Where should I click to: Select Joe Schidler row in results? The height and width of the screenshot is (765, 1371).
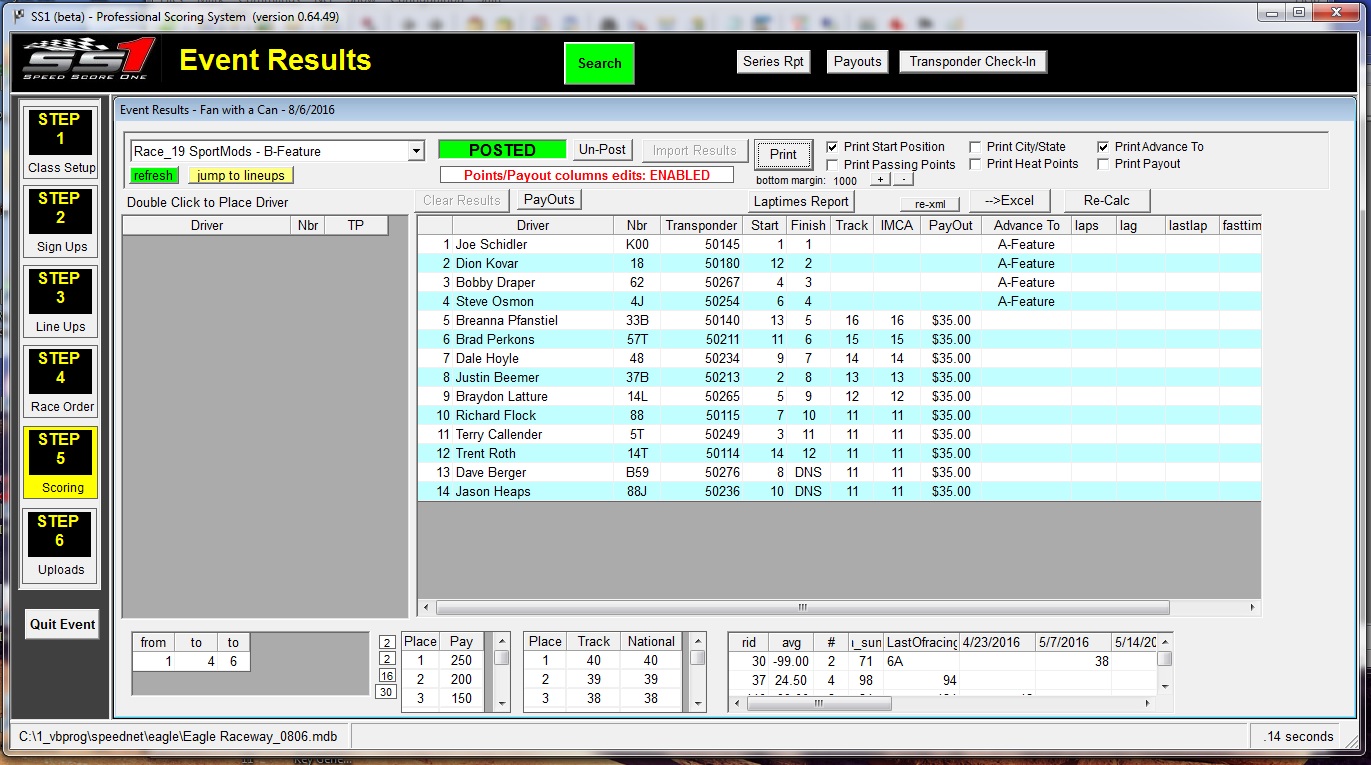[x=491, y=245]
